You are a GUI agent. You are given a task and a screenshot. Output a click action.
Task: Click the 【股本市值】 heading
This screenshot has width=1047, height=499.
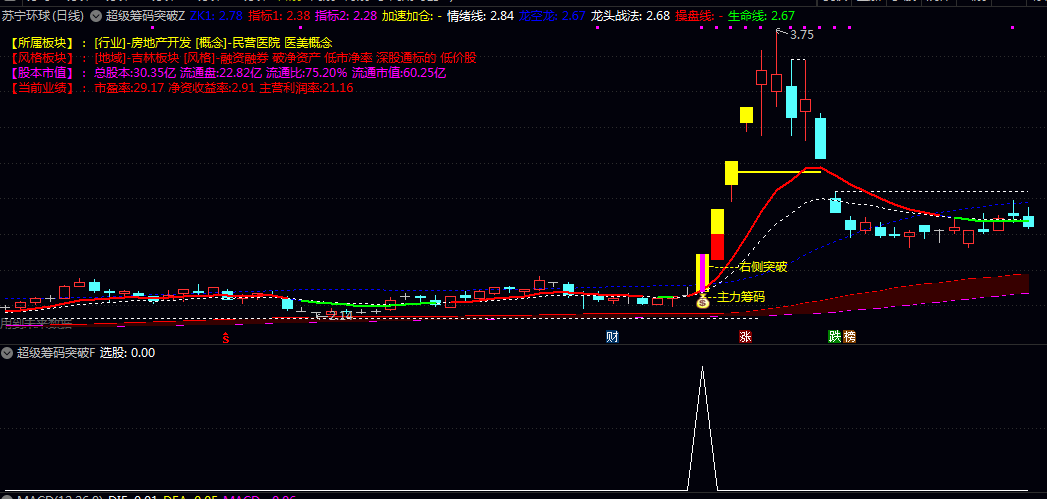[41, 73]
